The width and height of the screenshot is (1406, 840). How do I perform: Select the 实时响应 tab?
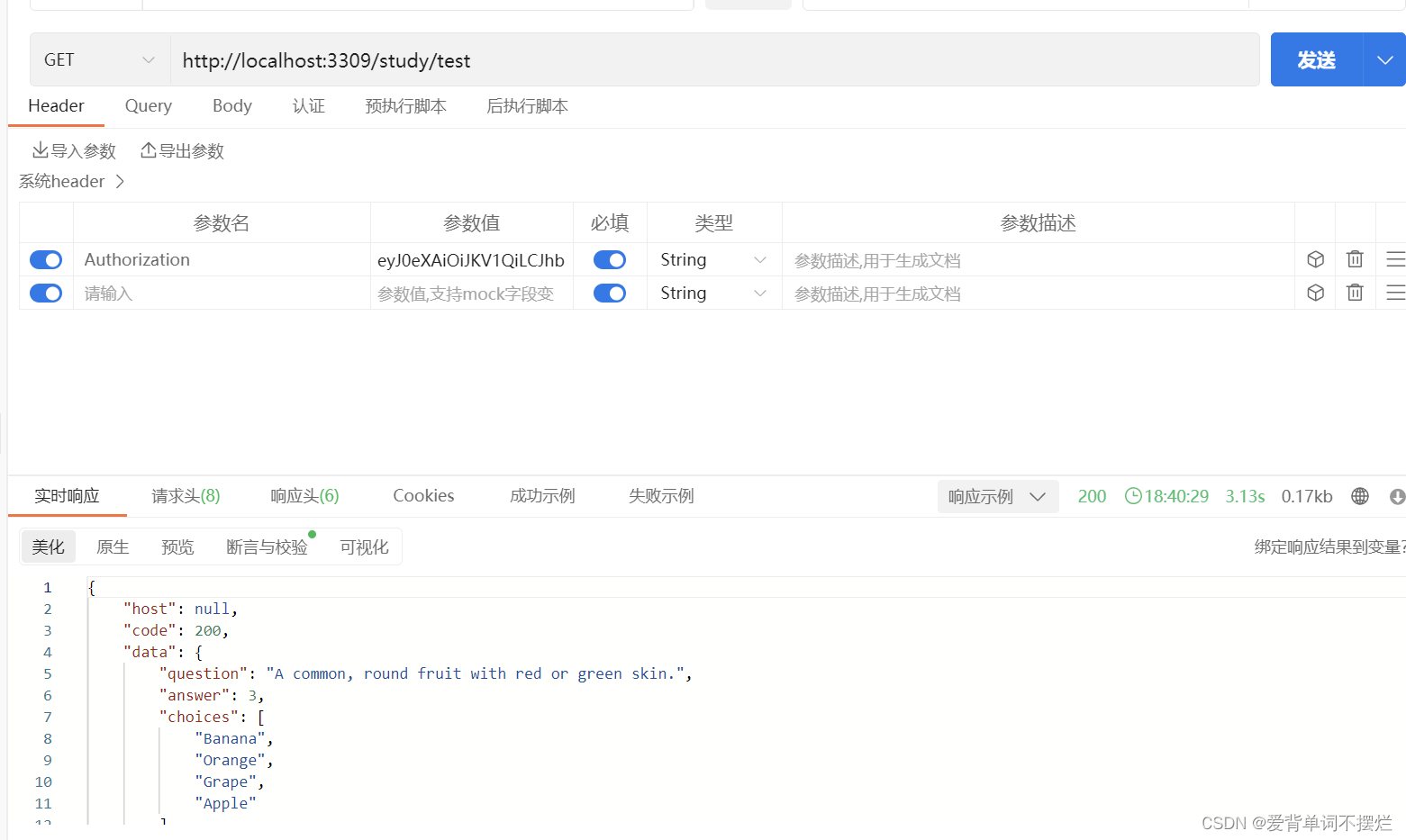click(x=68, y=496)
